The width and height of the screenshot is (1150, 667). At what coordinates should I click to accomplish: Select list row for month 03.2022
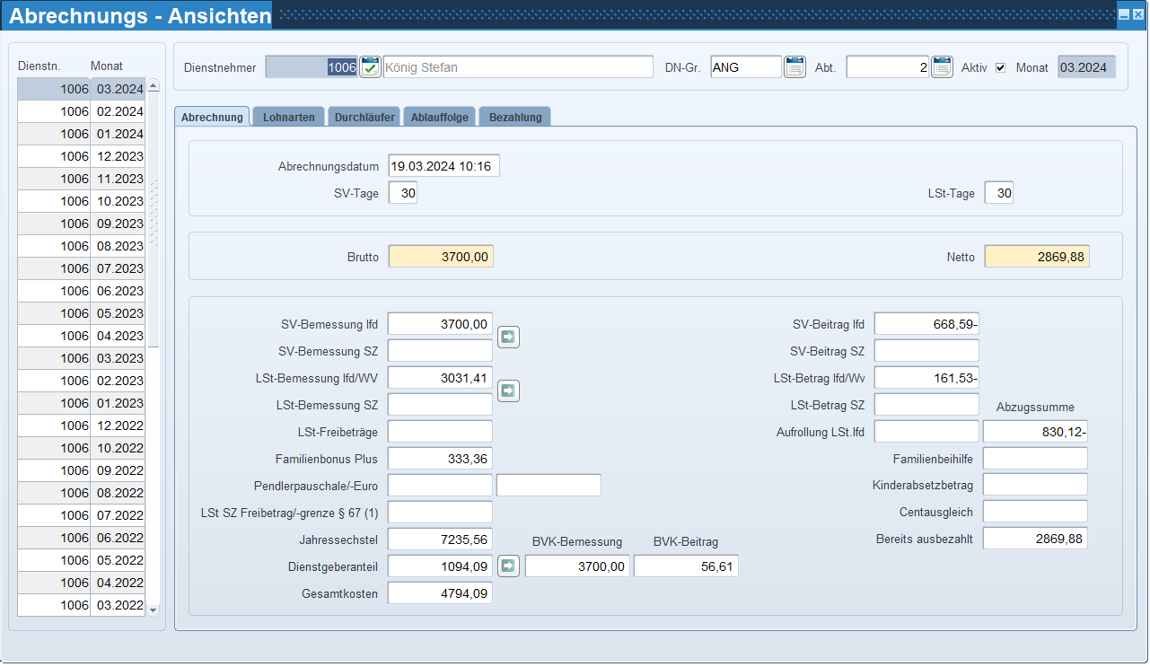pyautogui.click(x=81, y=605)
